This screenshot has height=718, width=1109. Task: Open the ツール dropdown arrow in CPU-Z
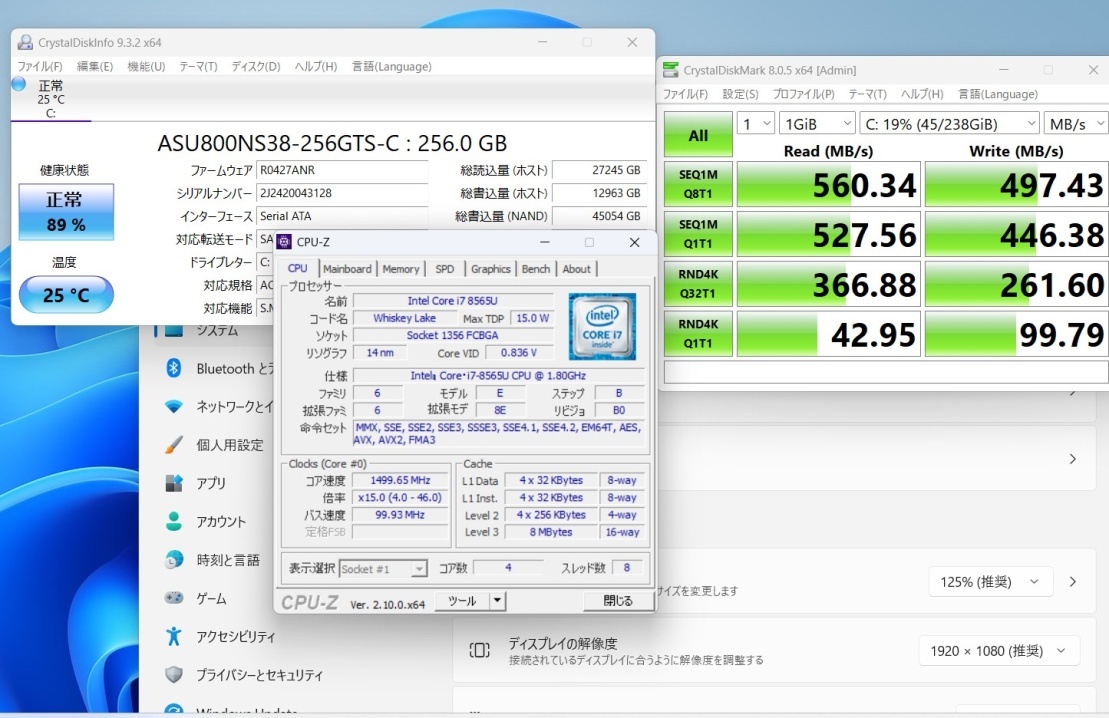tap(497, 601)
